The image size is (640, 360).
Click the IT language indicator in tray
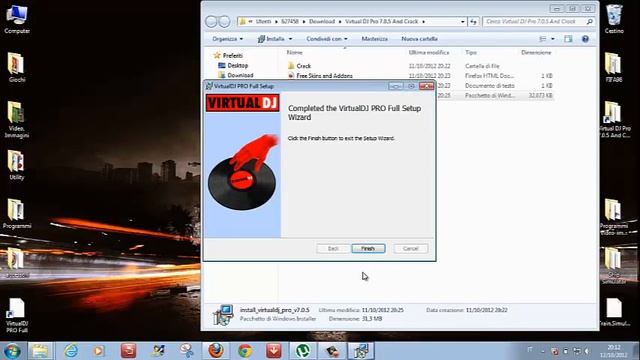[530, 350]
